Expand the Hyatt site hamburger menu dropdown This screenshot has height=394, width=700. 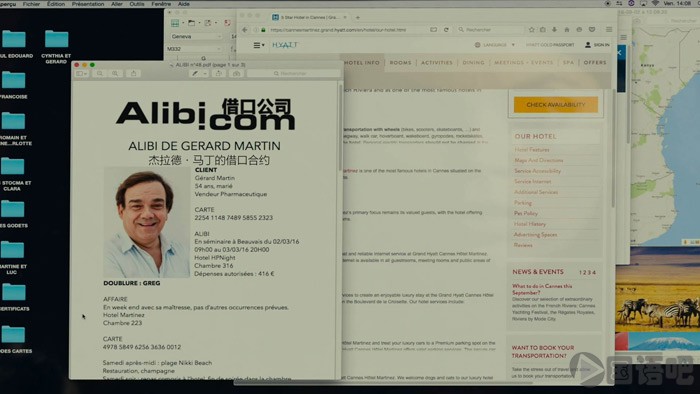pos(259,45)
